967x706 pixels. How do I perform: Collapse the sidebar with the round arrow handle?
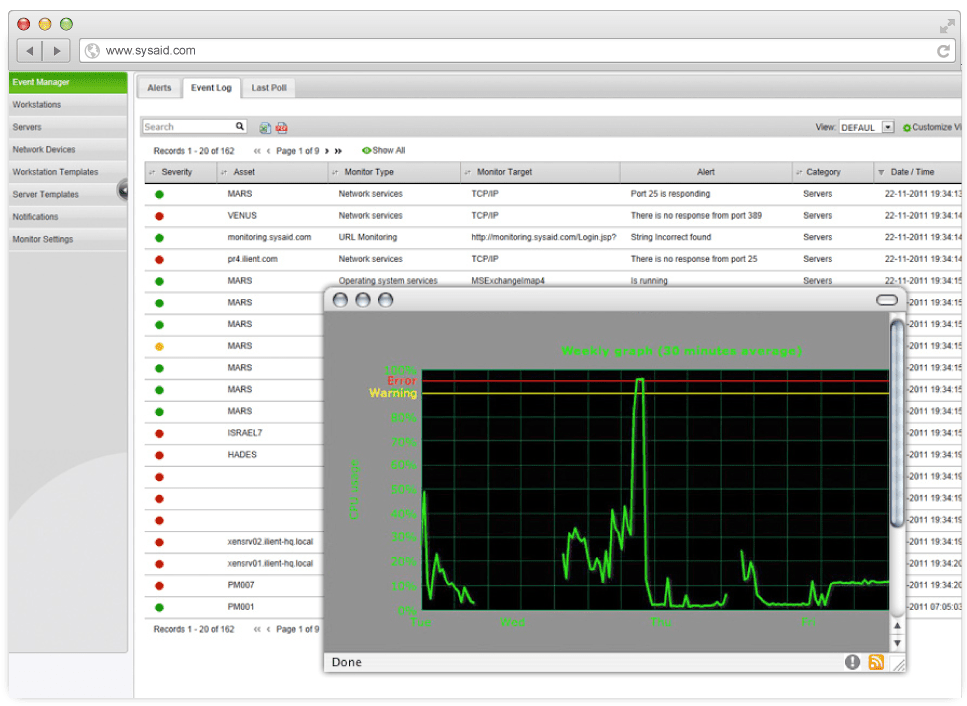[x=123, y=190]
